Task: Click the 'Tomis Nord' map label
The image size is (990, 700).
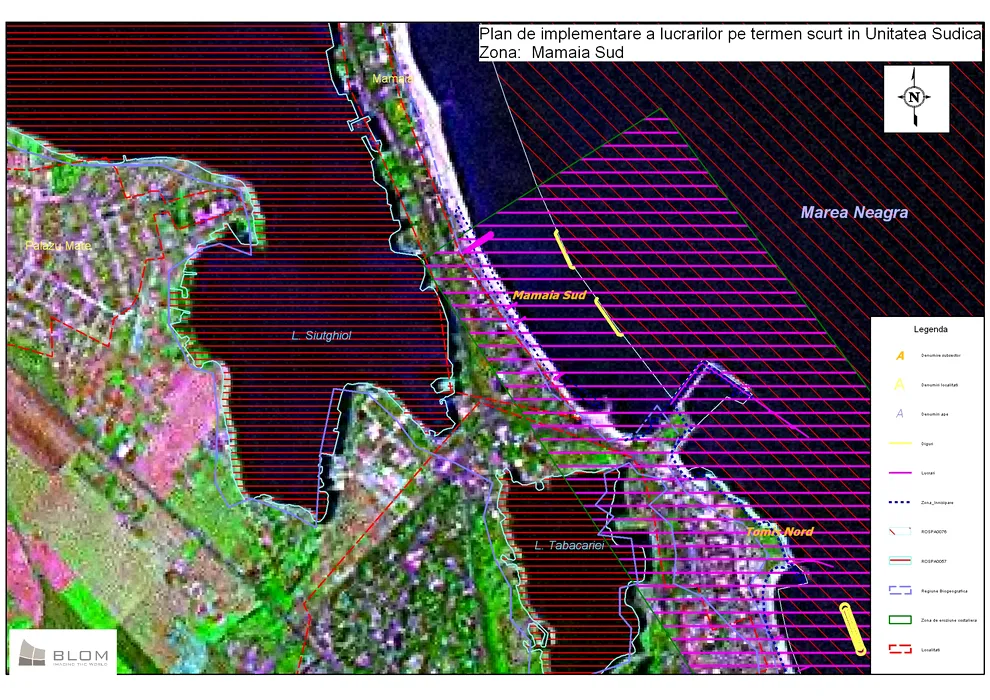Action: [779, 532]
